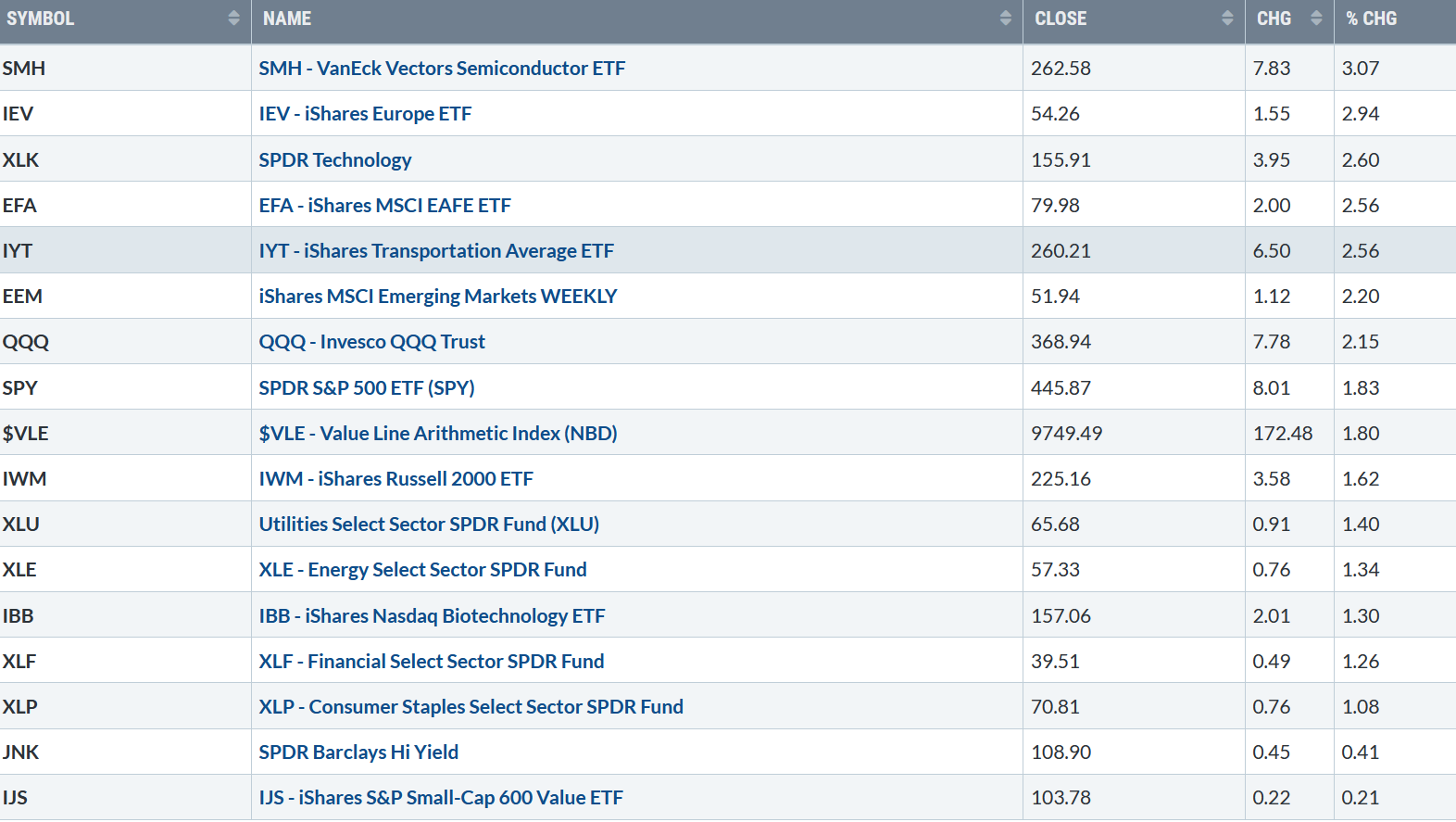The image size is (1456, 822).
Task: Open IBB - iShares Nasdaq Biotechnology ETF link
Action: 432,616
